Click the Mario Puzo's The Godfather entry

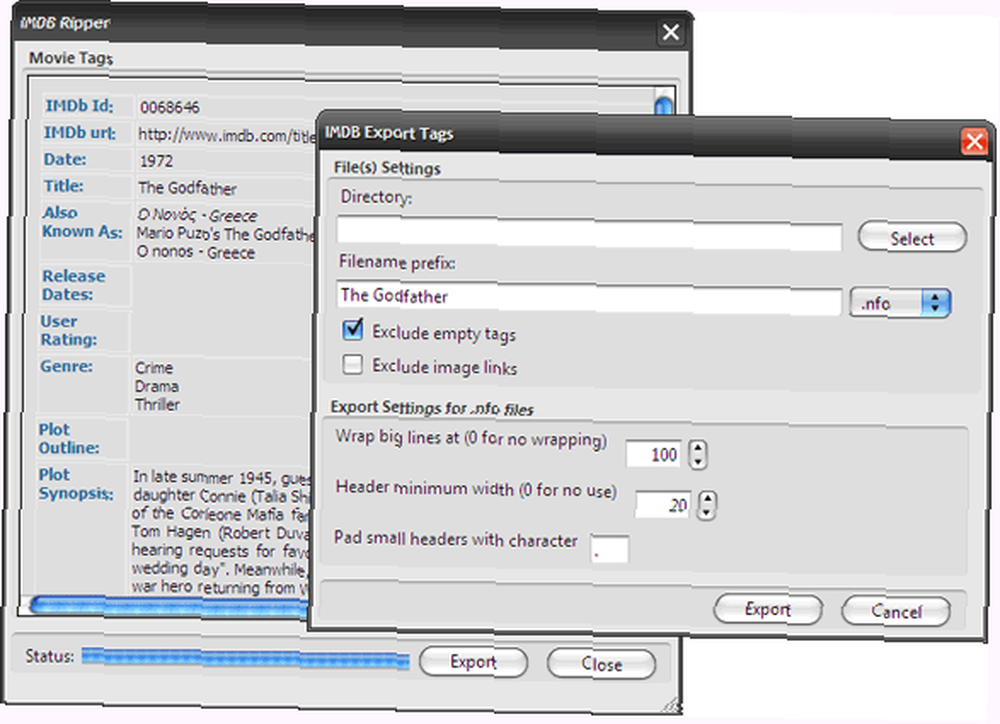click(x=226, y=233)
